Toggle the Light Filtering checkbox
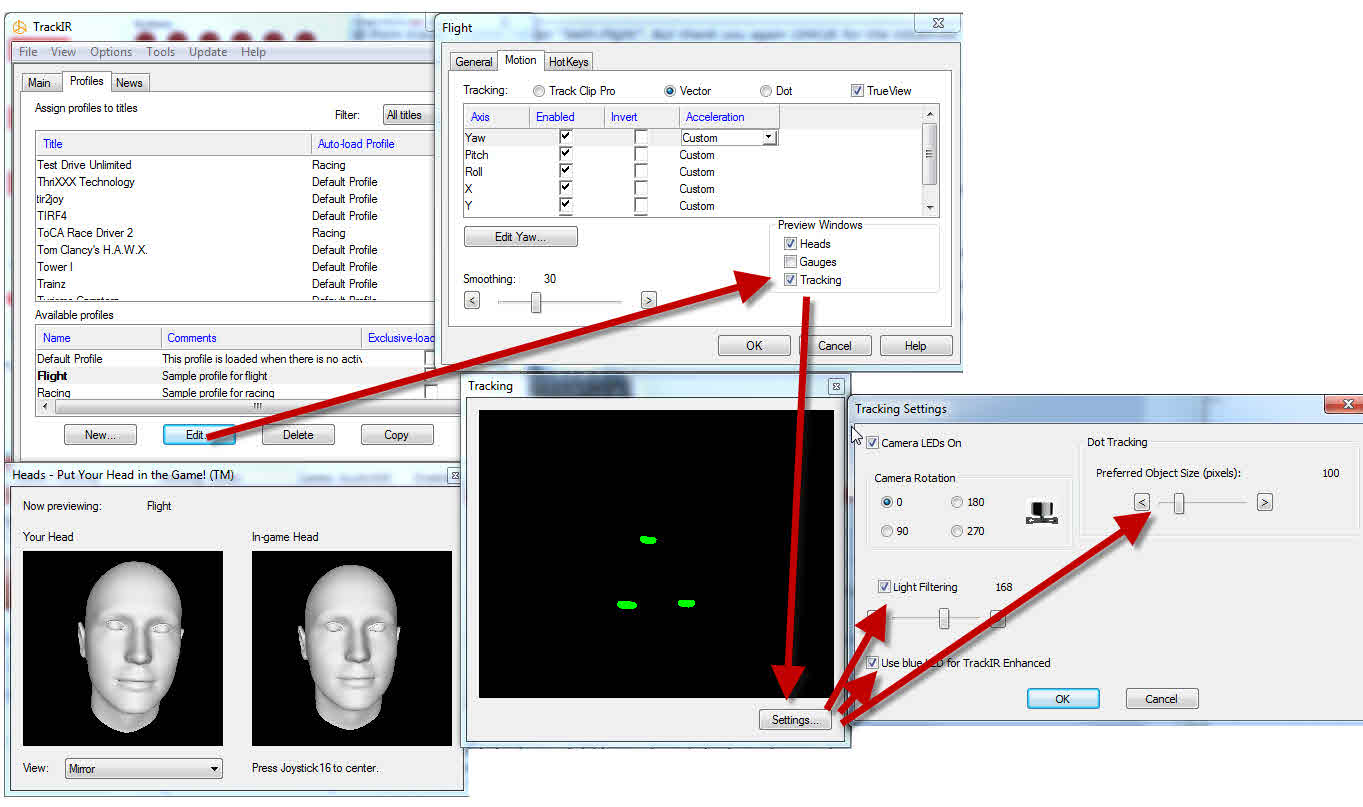This screenshot has width=1363, height=807. tap(884, 587)
